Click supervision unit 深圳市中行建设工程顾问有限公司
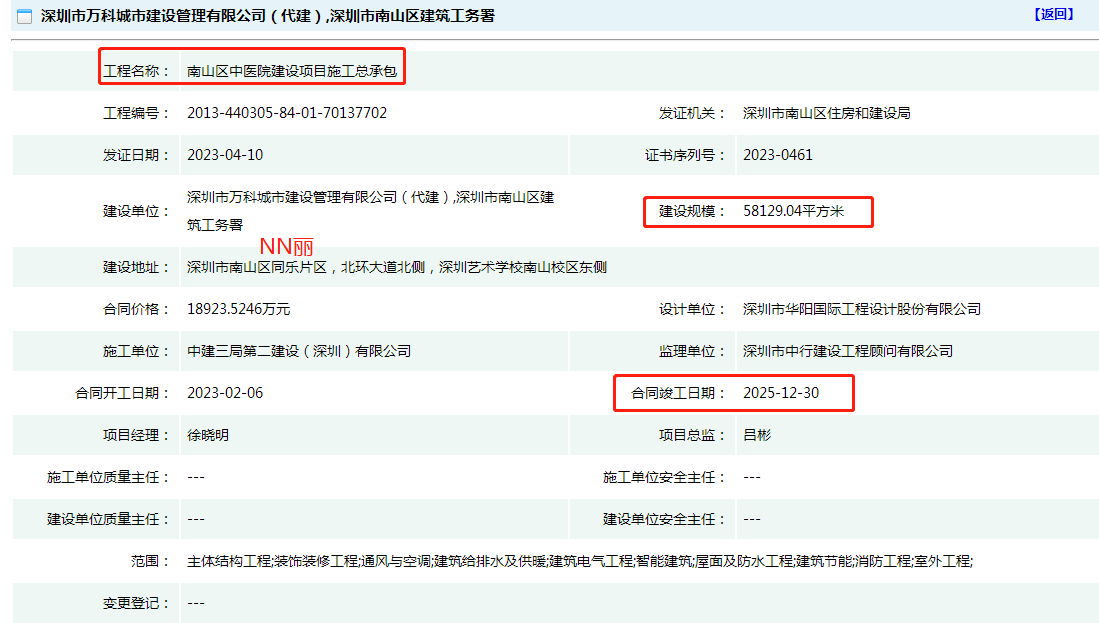The height and width of the screenshot is (623, 1099). [x=847, y=351]
